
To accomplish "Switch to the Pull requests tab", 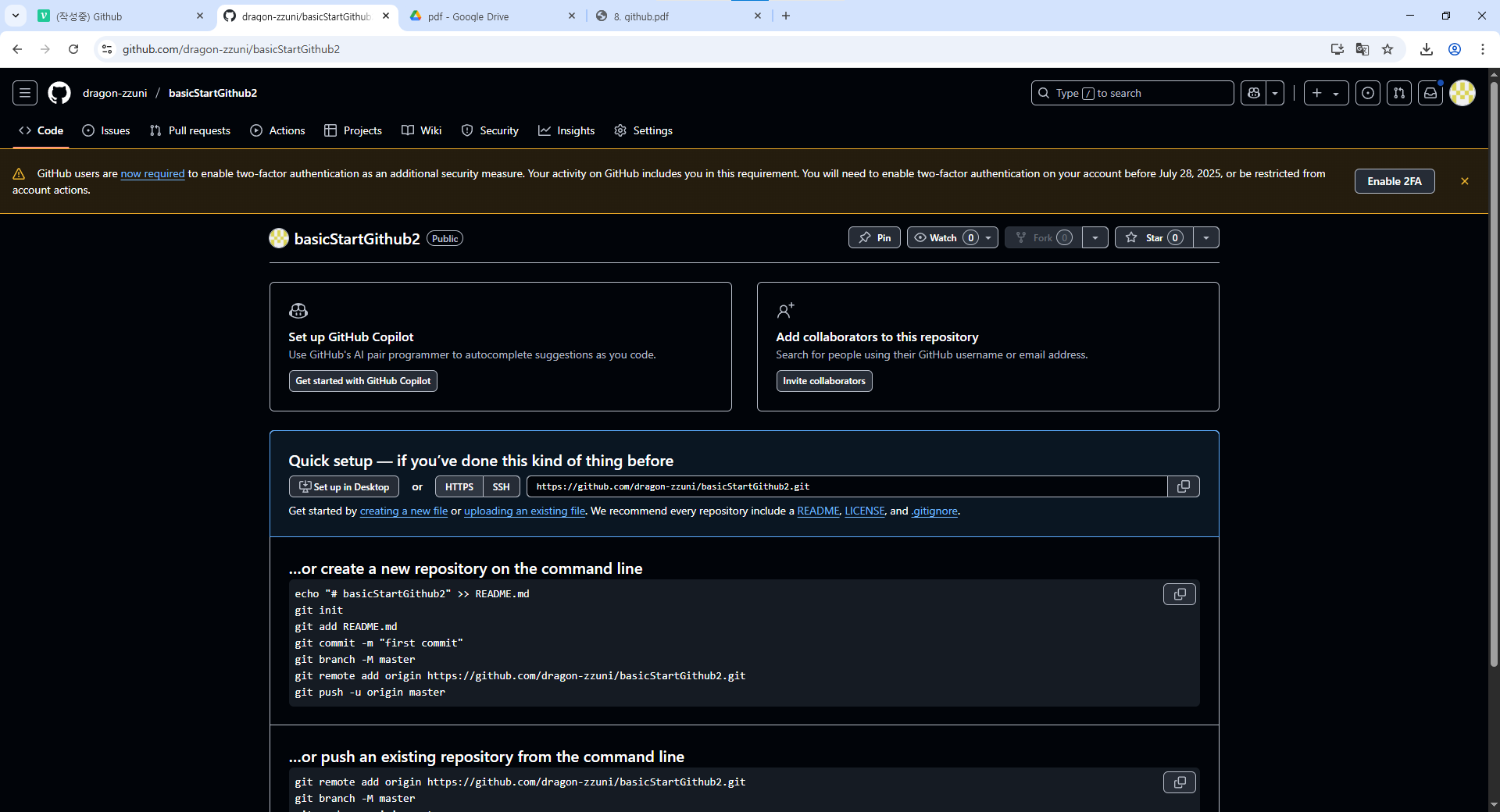I will tap(190, 130).
